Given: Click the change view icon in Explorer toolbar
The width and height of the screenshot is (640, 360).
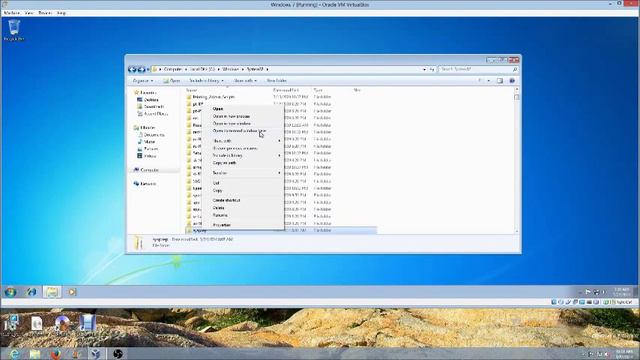Looking at the screenshot, I should pos(480,81).
